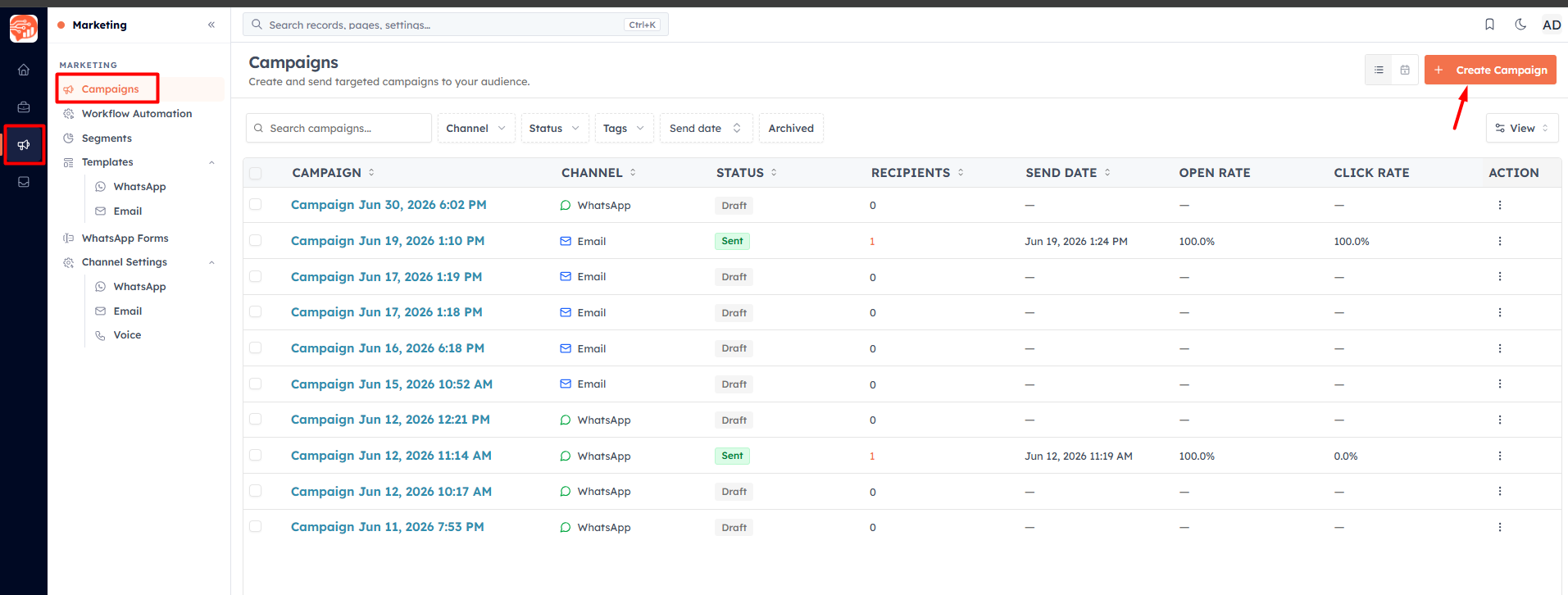Check the select-all campaigns checkbox
1568x595 pixels.
pos(256,173)
